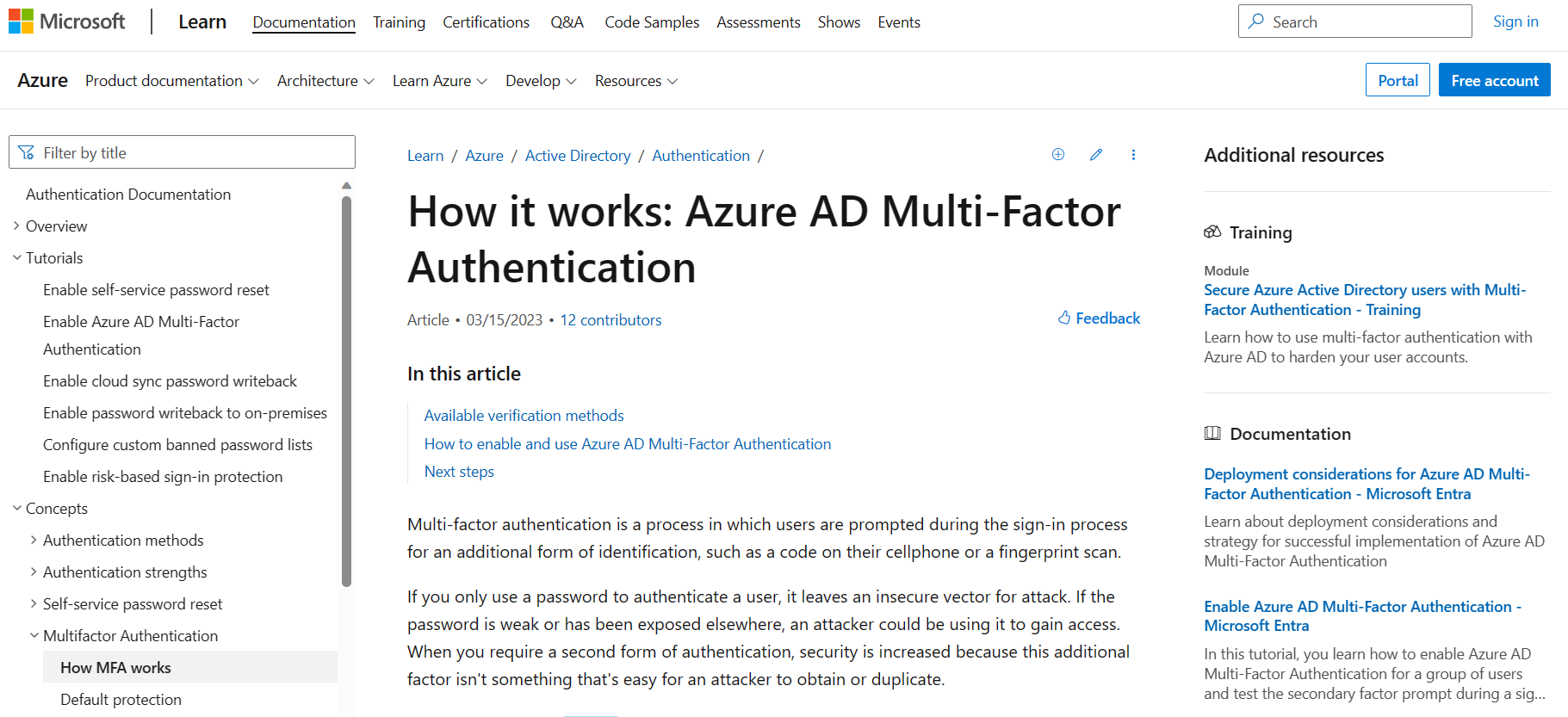Open Assessments nav item
The width and height of the screenshot is (1568, 717).
coord(759,22)
